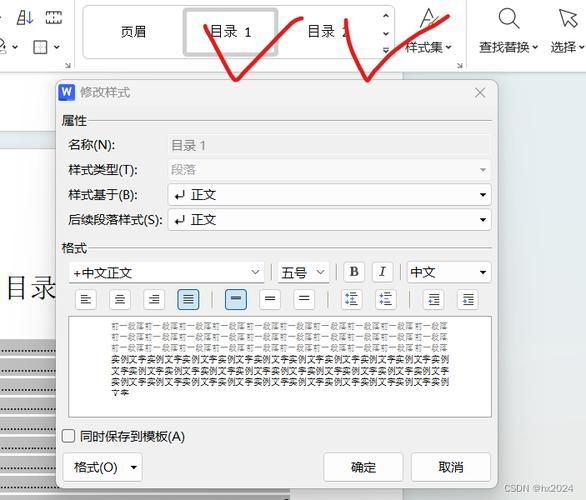Select the 目录 2 style in gallery
This screenshot has width=586, height=500.
pos(328,32)
